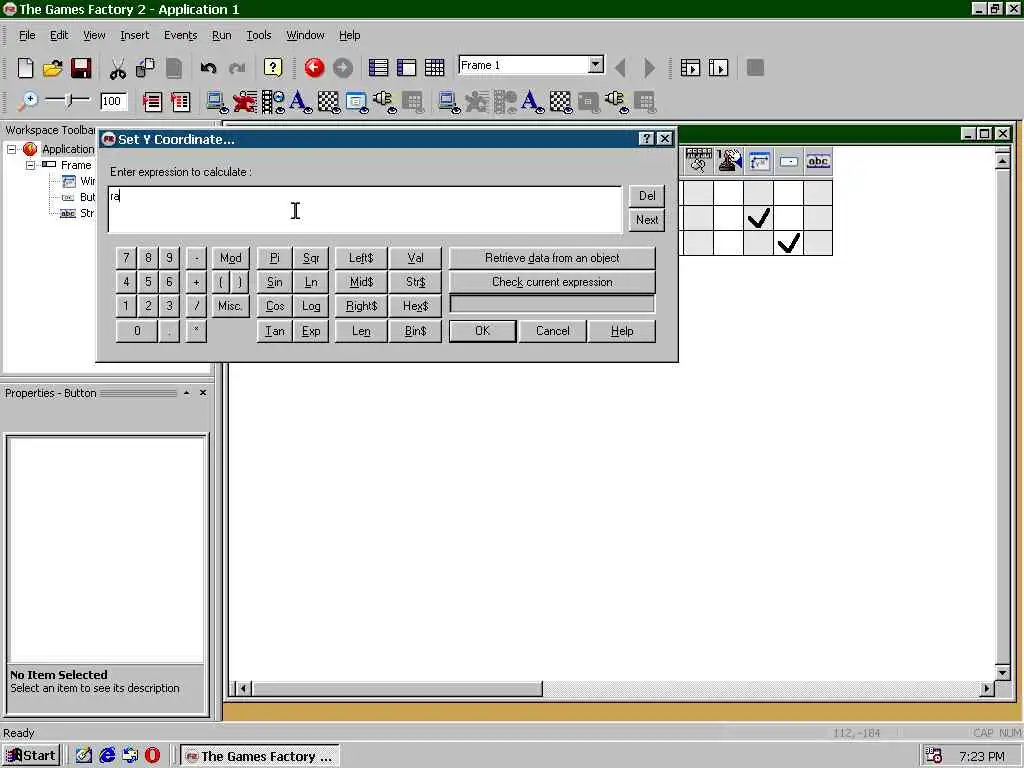This screenshot has width=1024, height=768.
Task: Open the Tools menu
Action: (259, 35)
